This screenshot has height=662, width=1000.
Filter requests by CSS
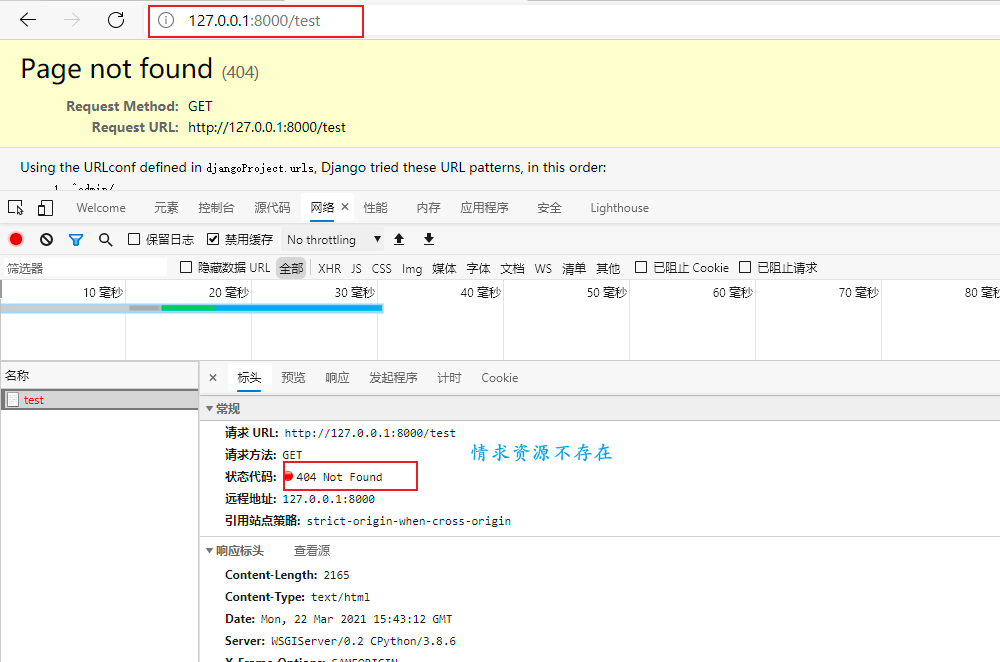[x=381, y=268]
